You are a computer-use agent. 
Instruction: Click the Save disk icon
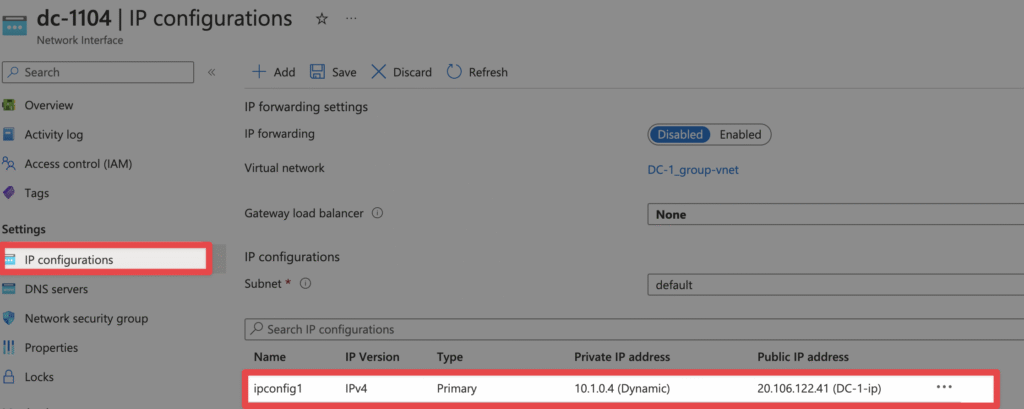click(317, 72)
